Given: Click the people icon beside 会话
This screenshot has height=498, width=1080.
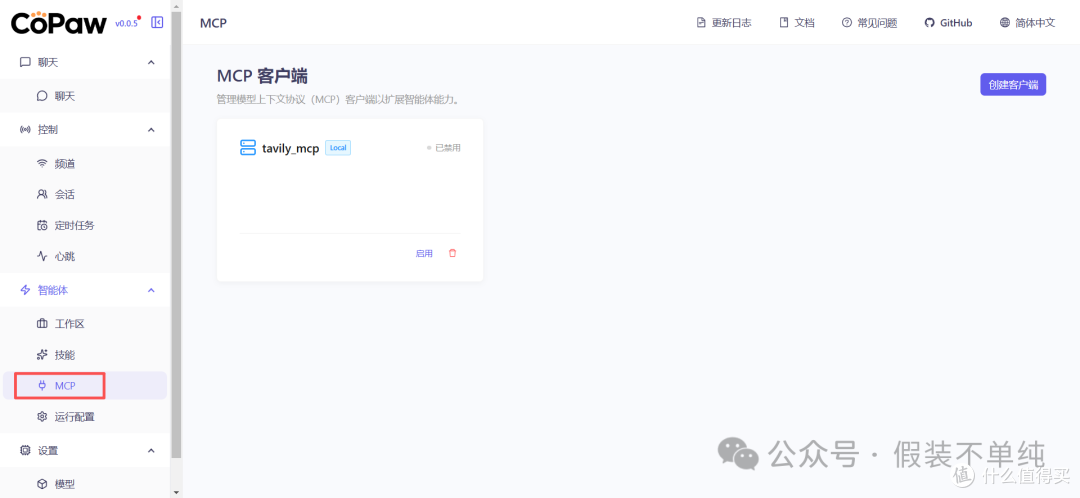Looking at the screenshot, I should (42, 194).
